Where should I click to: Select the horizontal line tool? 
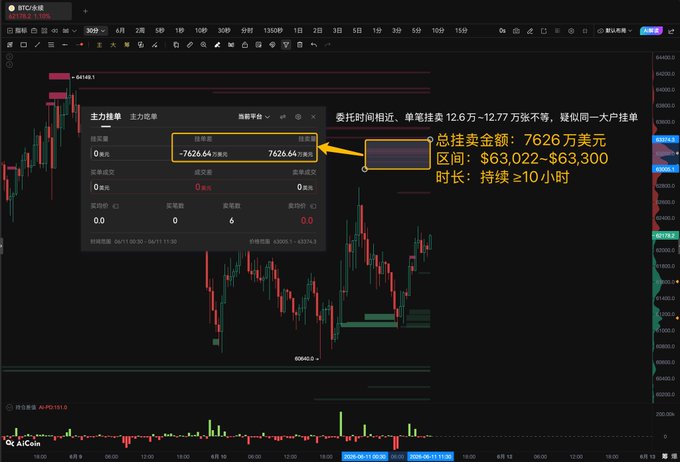(x=65, y=45)
